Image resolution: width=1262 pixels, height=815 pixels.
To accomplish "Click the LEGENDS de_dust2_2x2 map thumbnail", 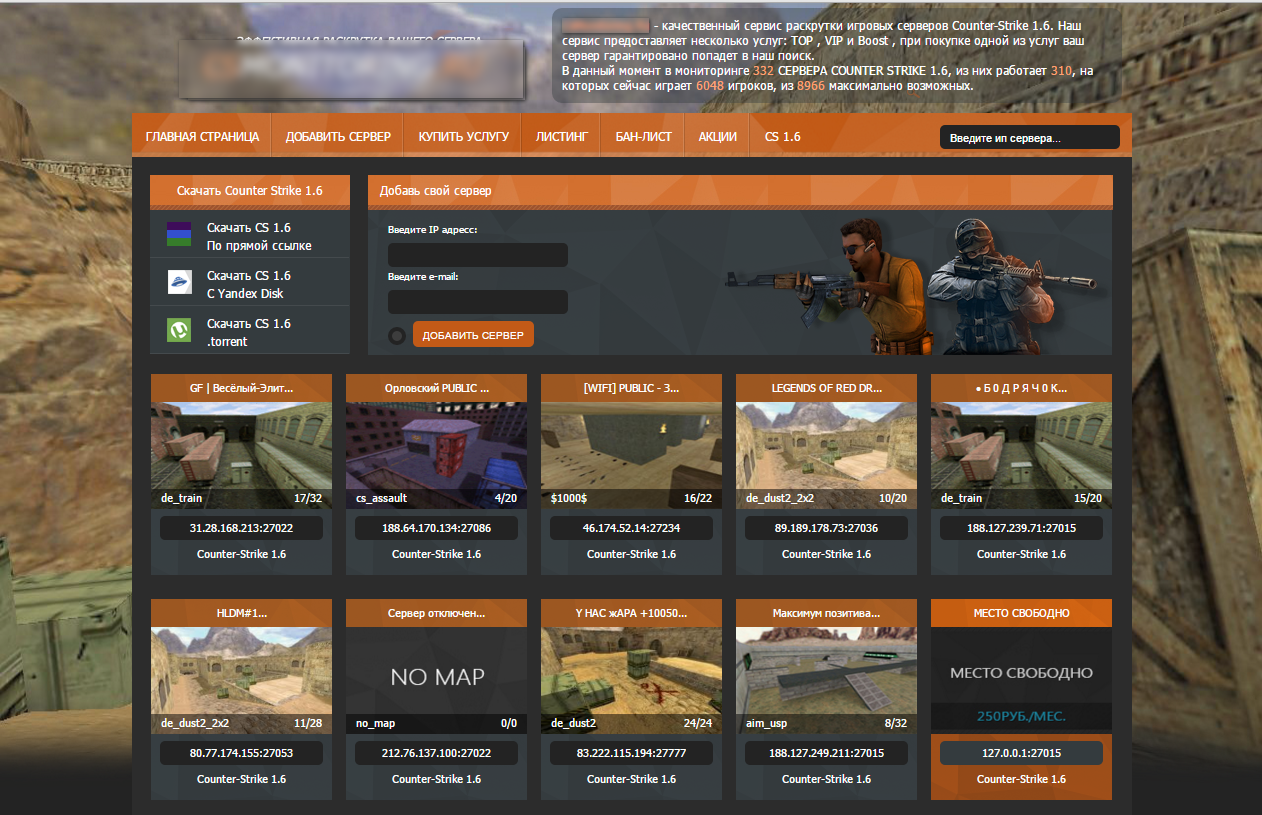I will (x=826, y=455).
